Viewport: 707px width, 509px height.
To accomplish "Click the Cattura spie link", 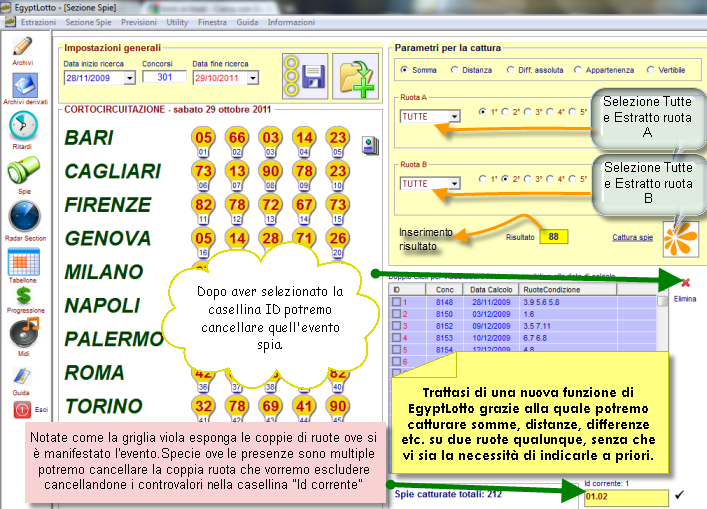I will (x=632, y=237).
